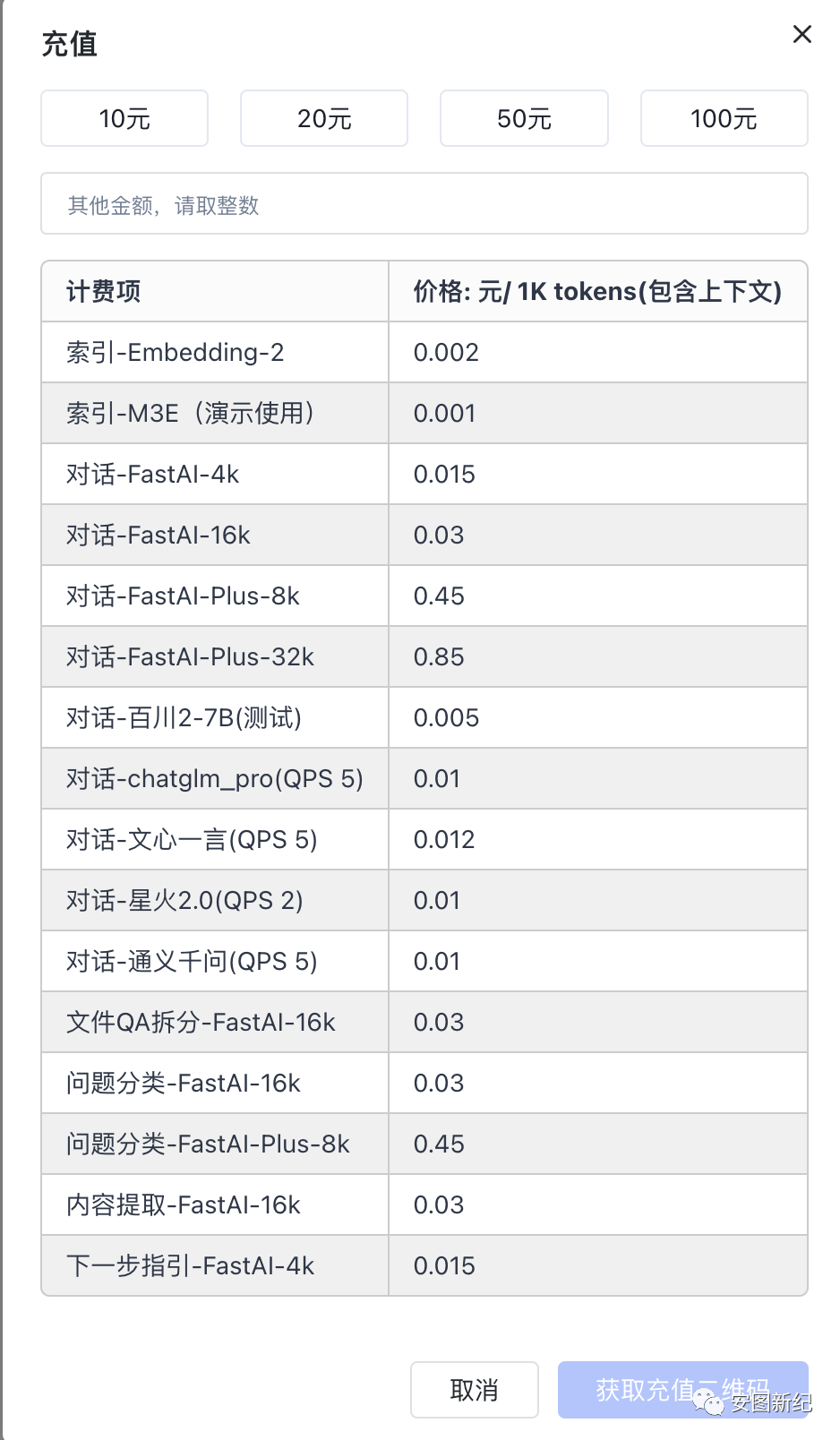Focus the custom amount input field
This screenshot has height=1440, width=840.
pos(424,204)
